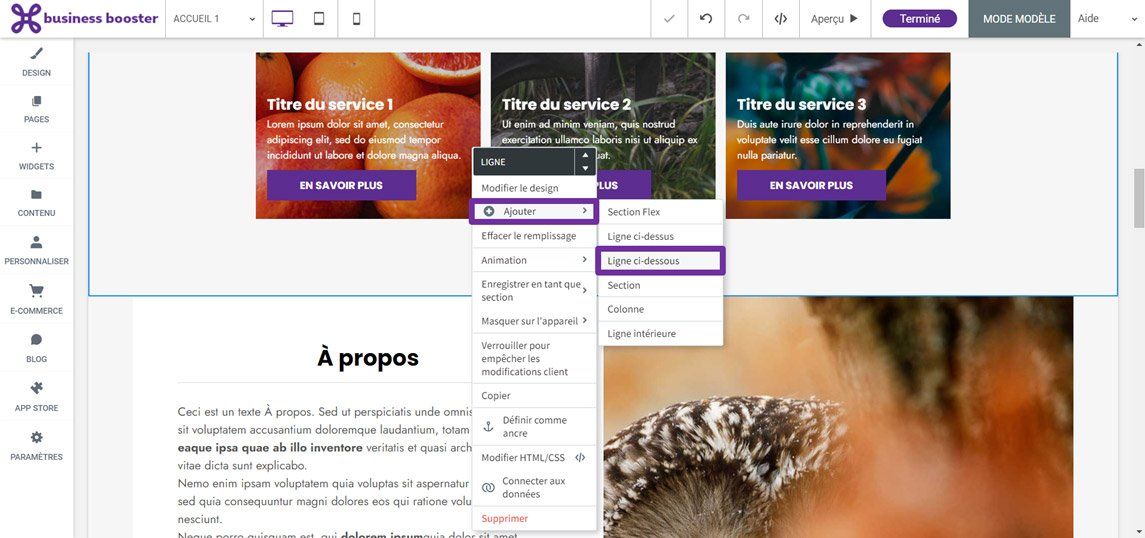Click the redo arrow icon

coord(743,19)
